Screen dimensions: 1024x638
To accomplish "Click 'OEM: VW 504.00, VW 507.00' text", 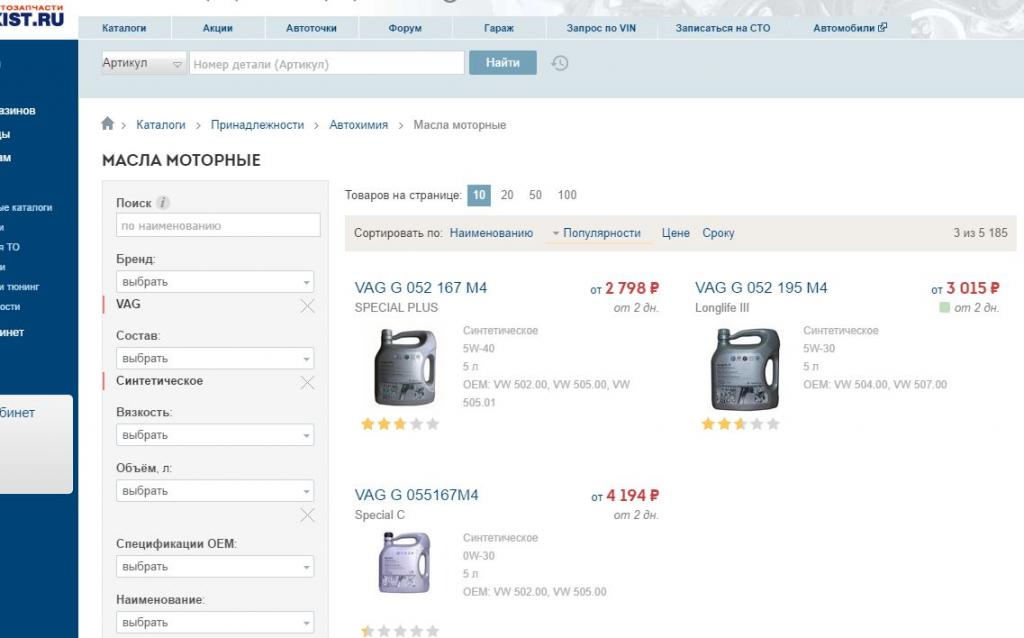I will 874,385.
